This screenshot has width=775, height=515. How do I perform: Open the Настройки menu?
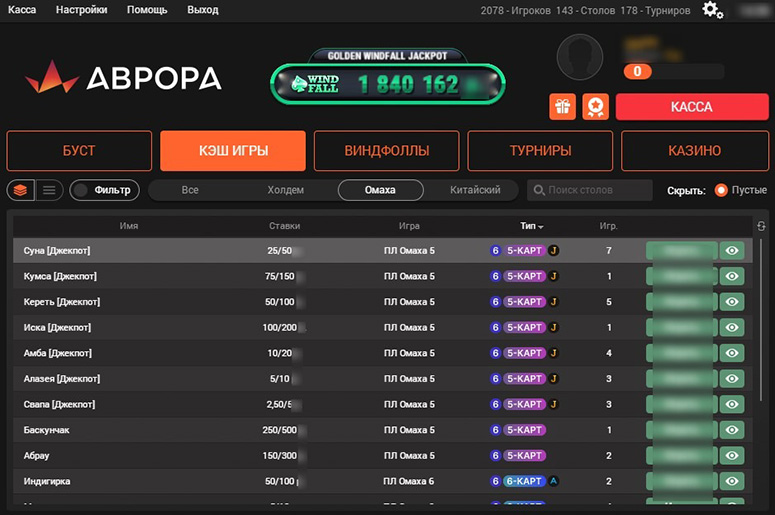82,10
